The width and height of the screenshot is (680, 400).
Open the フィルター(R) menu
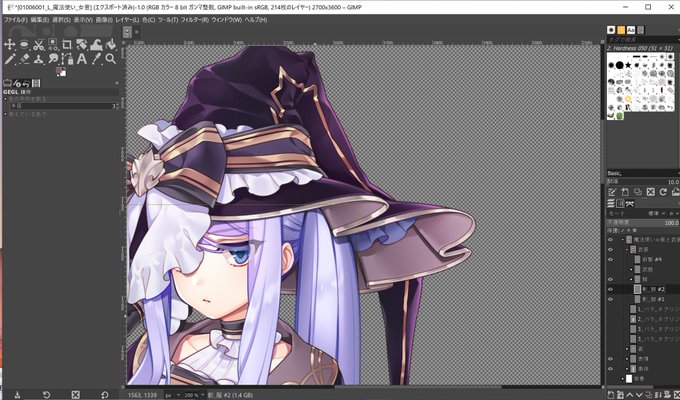195,20
